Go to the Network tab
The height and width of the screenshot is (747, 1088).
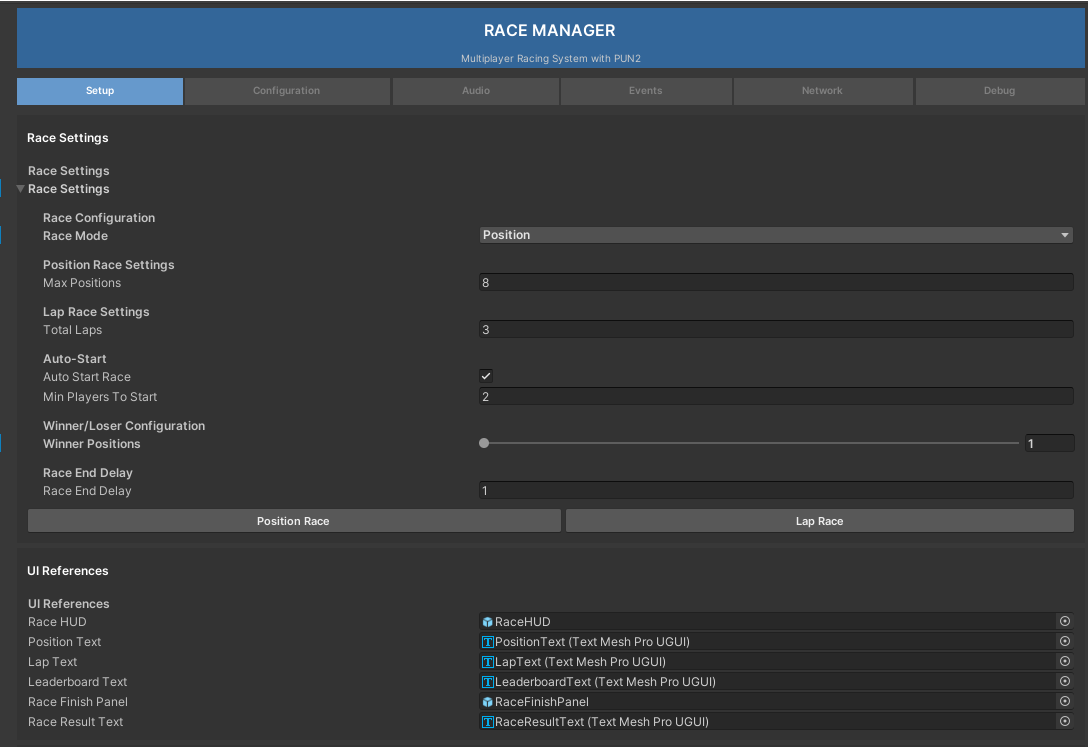[x=822, y=91]
